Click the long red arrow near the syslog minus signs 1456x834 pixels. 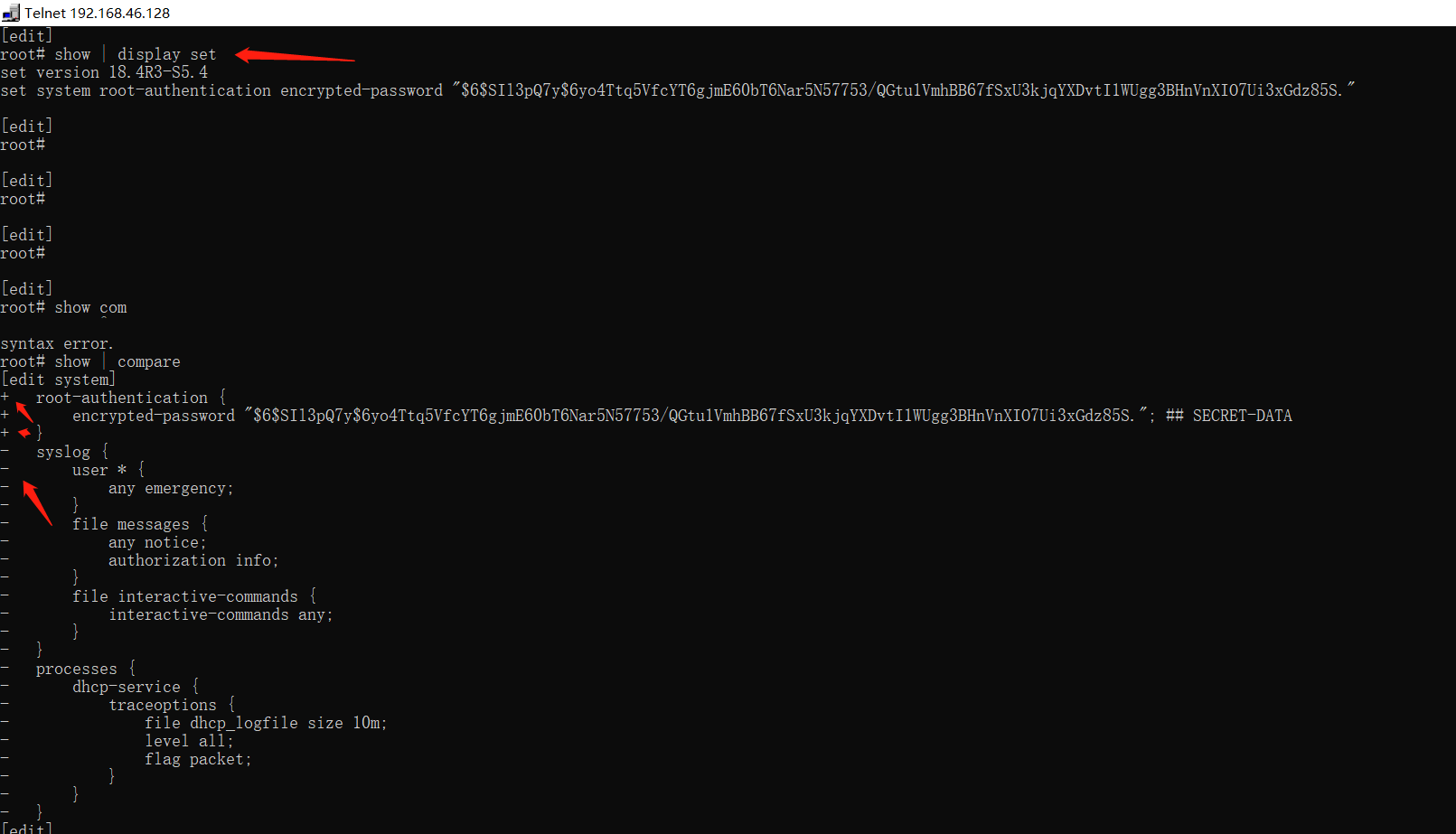click(x=36, y=502)
